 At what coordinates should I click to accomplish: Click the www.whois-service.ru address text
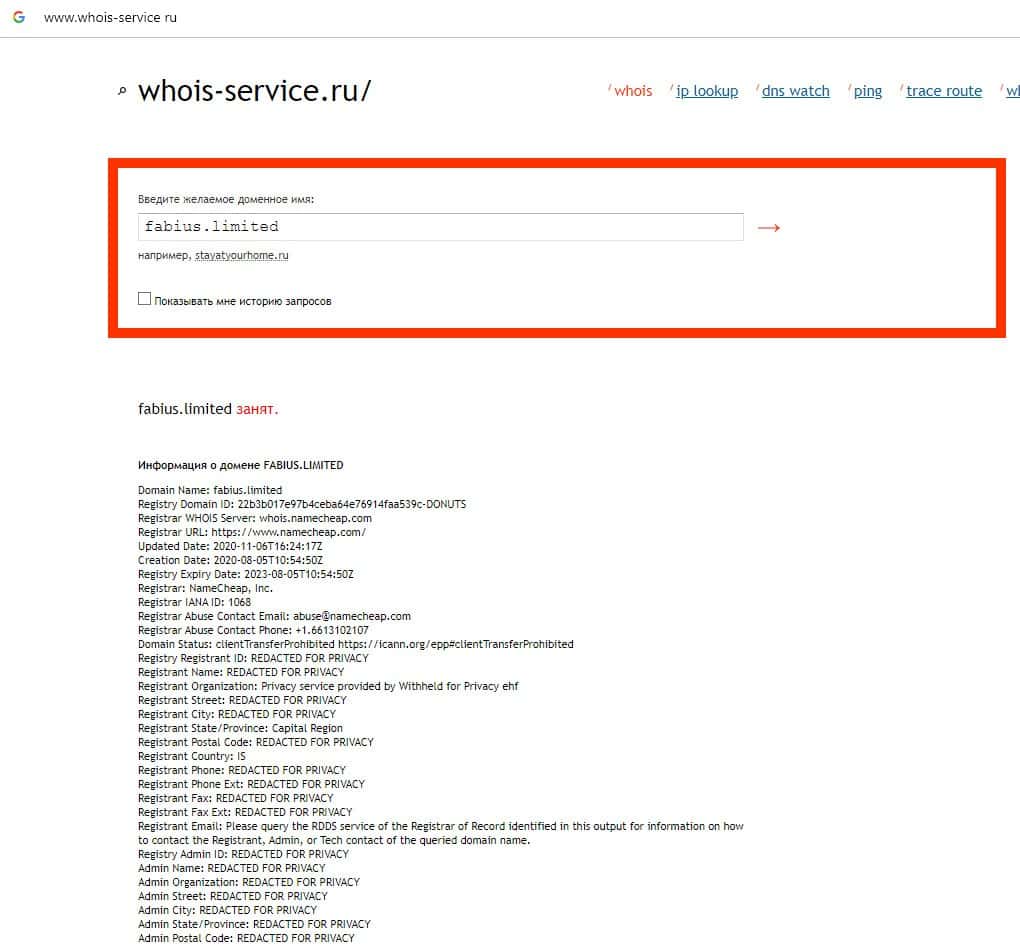110,18
